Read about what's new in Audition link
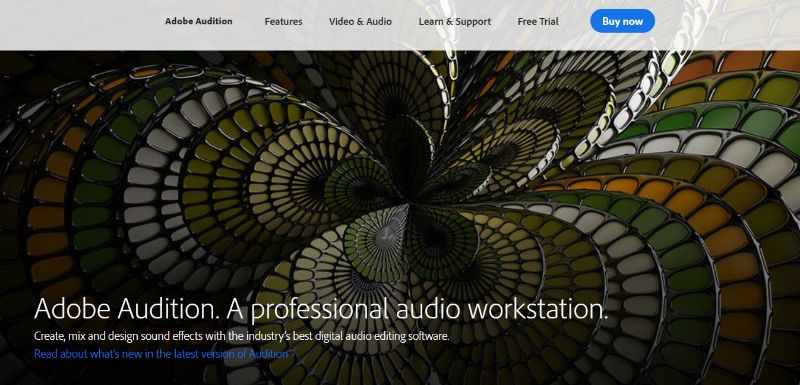800x385 pixels. click(x=164, y=353)
